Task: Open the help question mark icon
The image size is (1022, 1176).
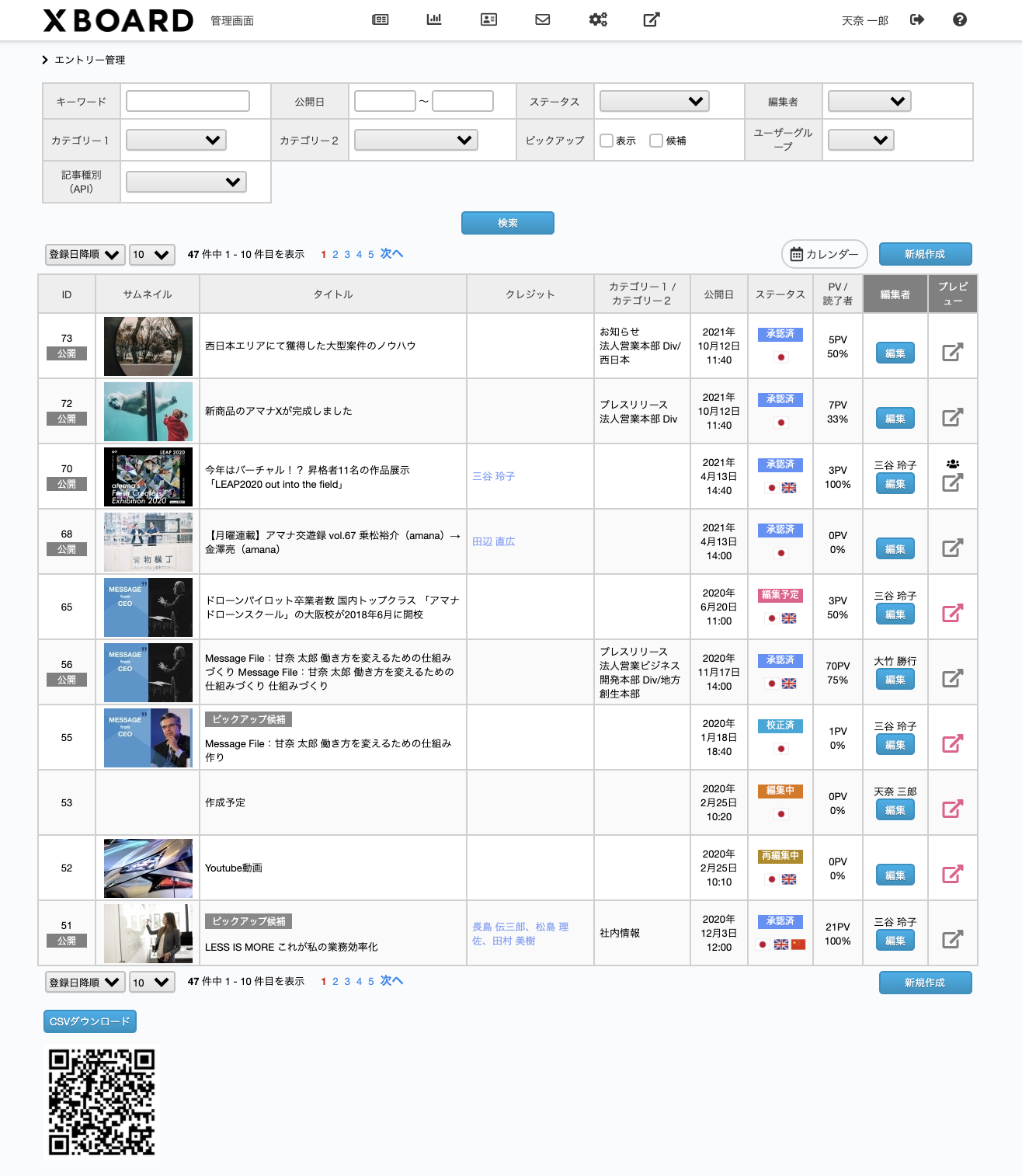Action: 960,19
